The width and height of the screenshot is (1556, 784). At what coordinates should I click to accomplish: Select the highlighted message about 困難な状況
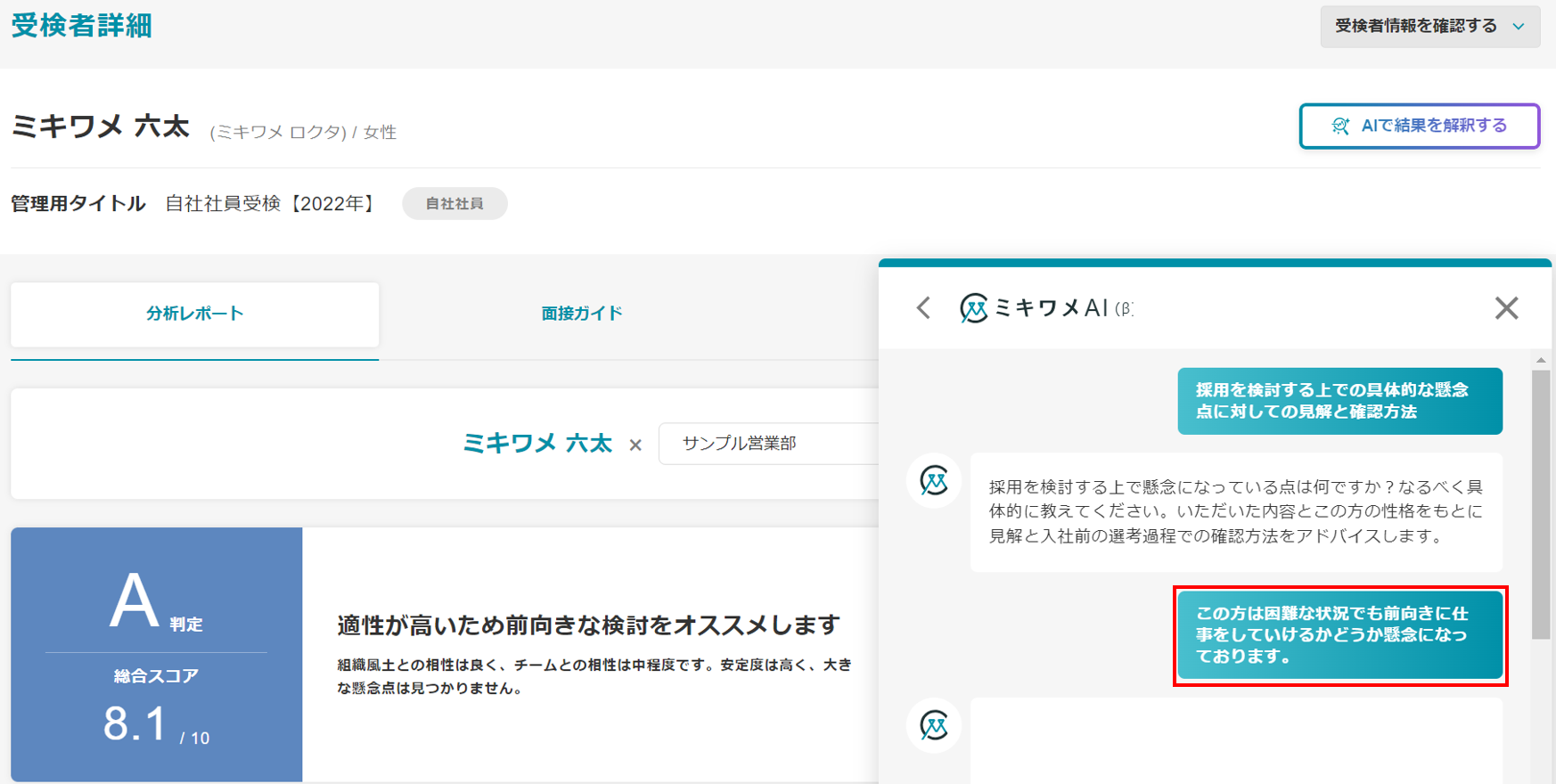tap(1339, 635)
